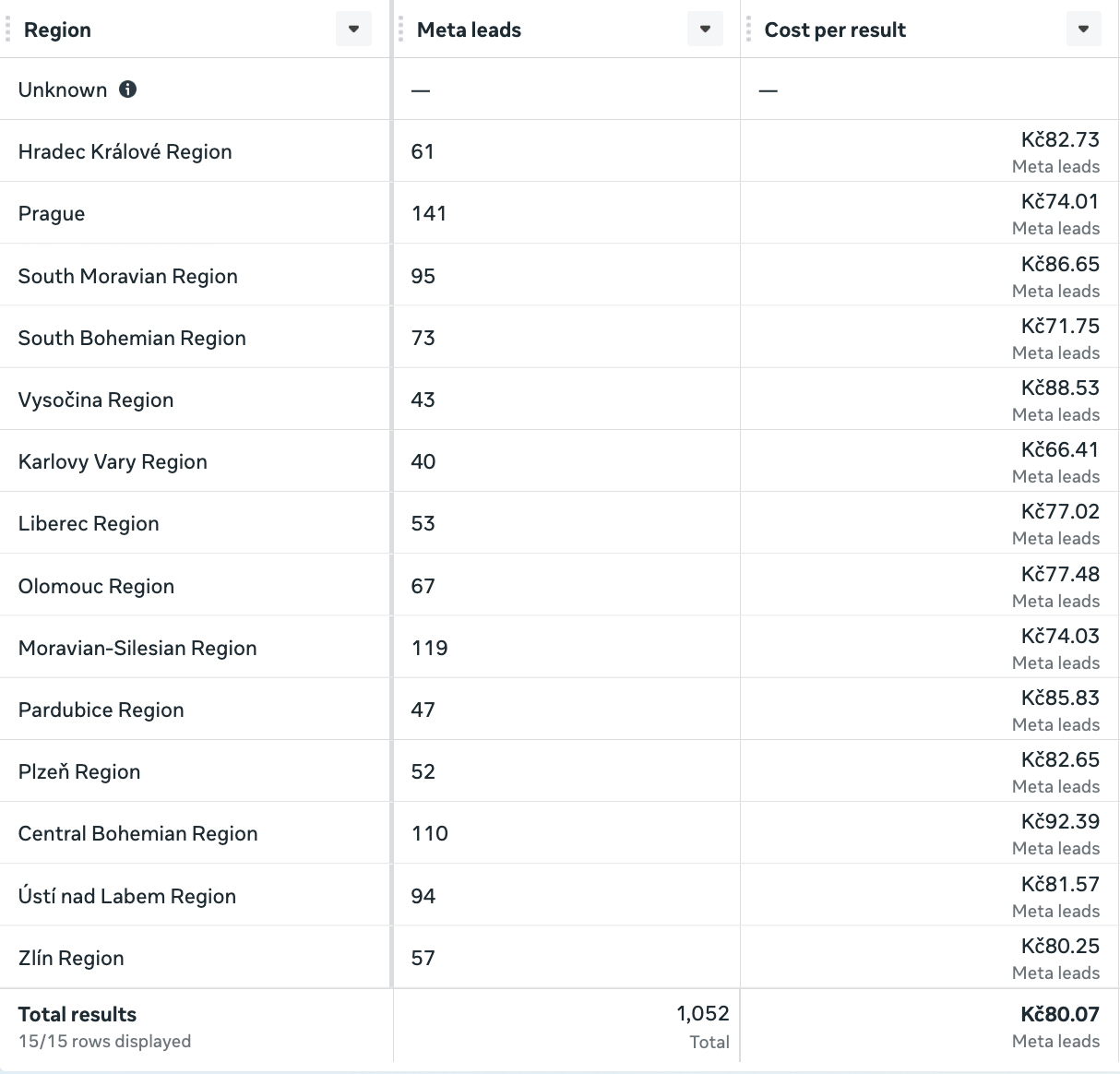The image size is (1120, 1074).
Task: Click the South Moravian Region row
Action: 127,276
